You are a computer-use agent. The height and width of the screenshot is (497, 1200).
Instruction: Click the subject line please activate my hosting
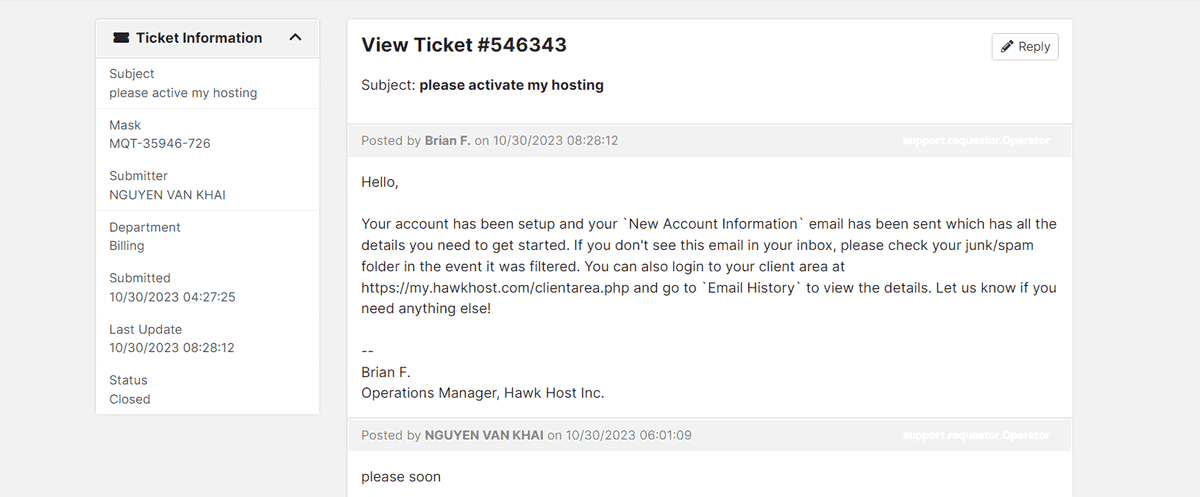coord(511,85)
